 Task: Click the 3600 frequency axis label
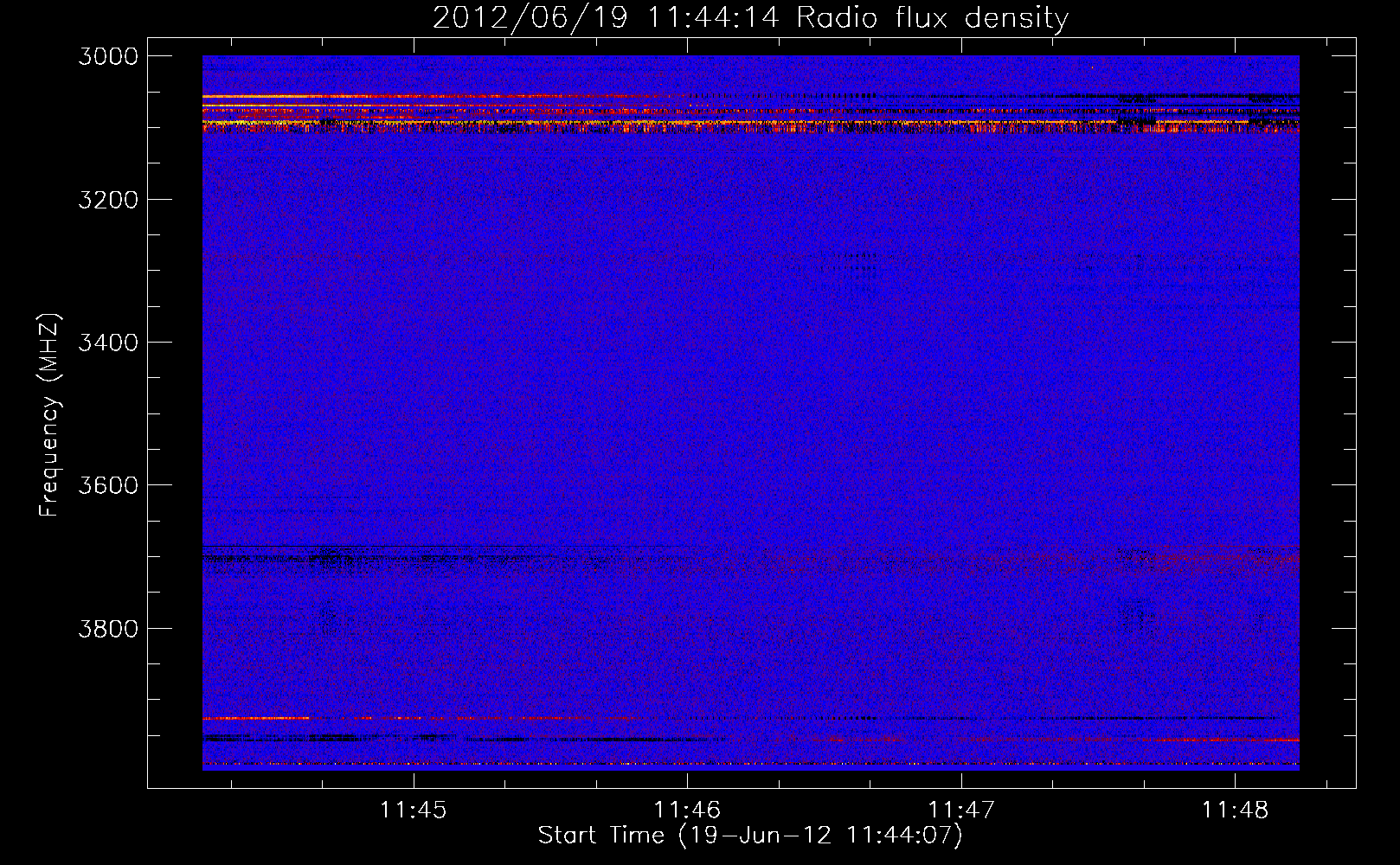pyautogui.click(x=108, y=485)
